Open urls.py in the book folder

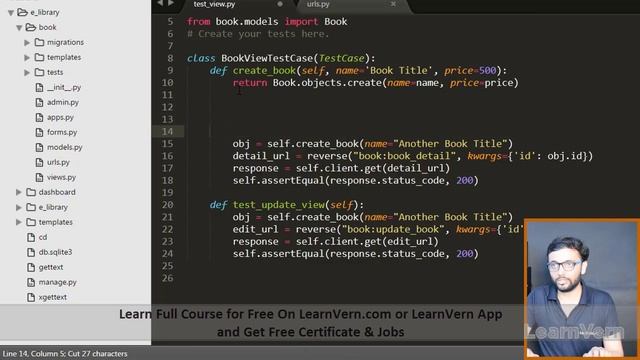[58, 162]
